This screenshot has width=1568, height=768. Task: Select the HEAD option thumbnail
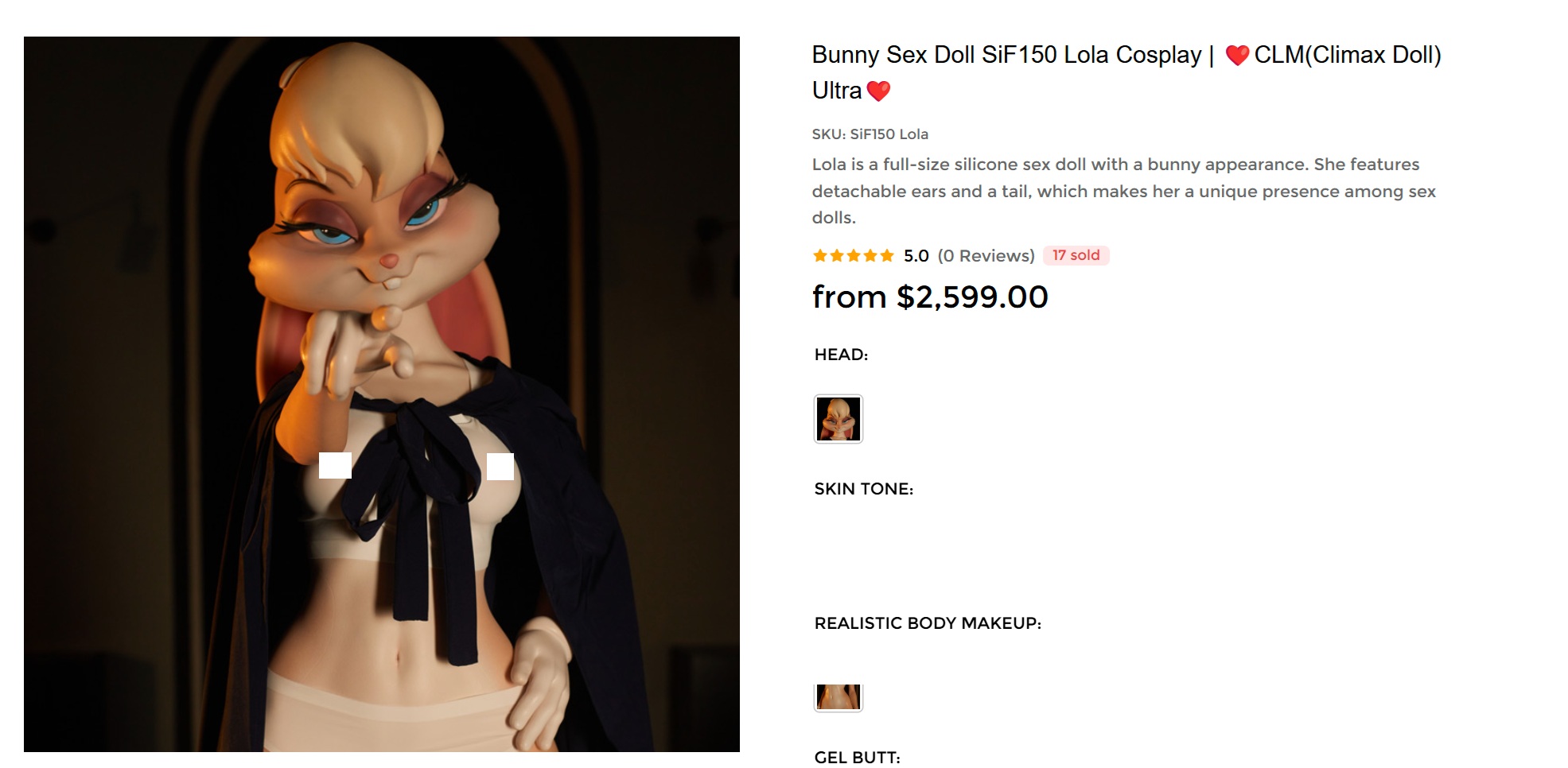point(838,419)
